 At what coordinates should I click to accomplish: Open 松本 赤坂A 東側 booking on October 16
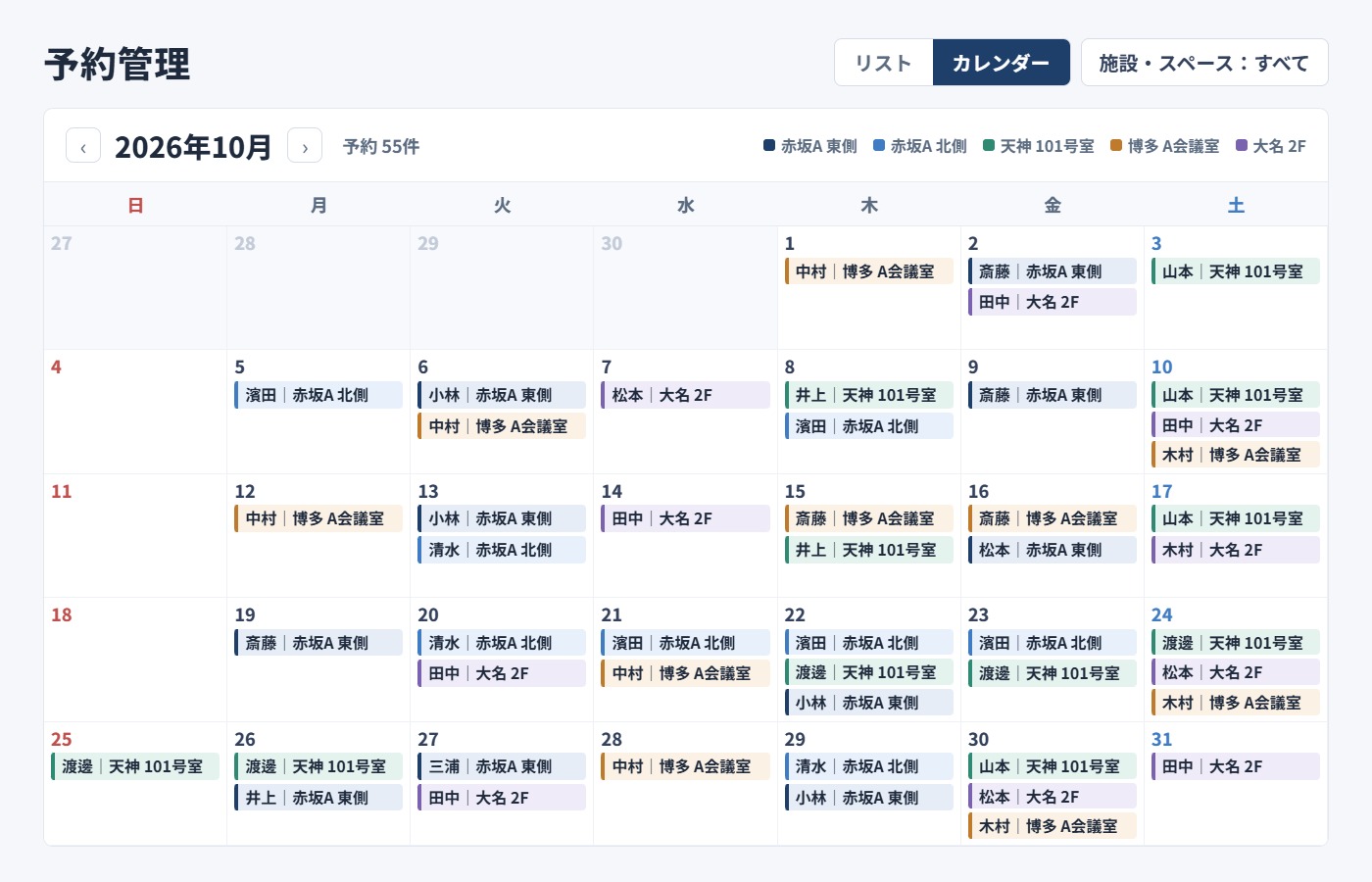click(x=1053, y=550)
